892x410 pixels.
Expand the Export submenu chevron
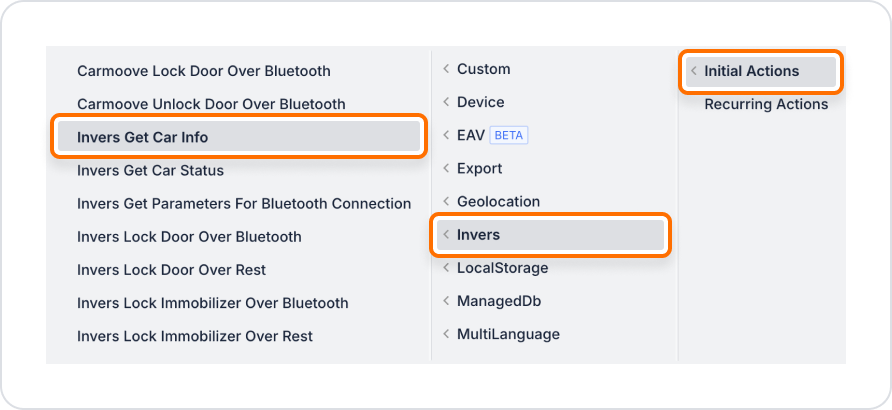[x=446, y=168]
